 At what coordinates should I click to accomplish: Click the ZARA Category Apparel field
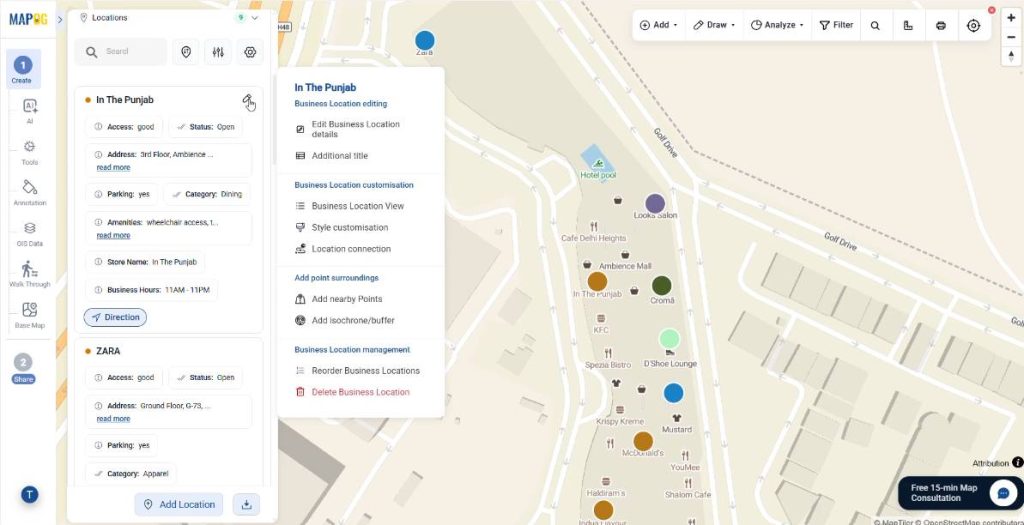(131, 473)
